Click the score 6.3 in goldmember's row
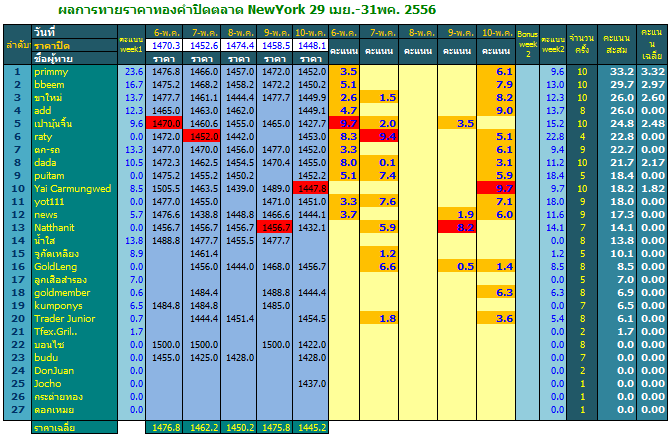The height and width of the screenshot is (437, 671). pyautogui.click(x=496, y=293)
